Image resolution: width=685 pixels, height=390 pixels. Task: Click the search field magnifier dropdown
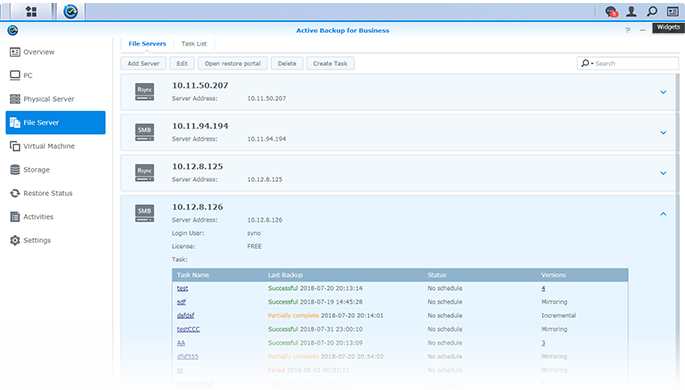pos(586,63)
